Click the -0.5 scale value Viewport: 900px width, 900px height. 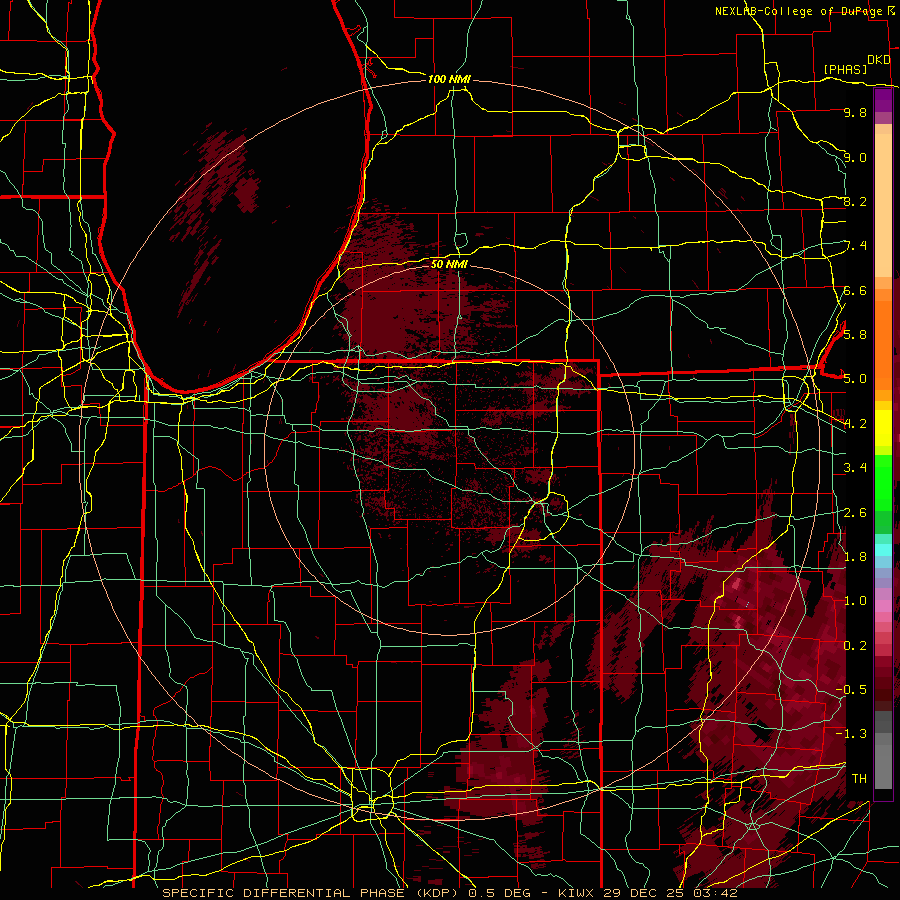click(x=851, y=689)
